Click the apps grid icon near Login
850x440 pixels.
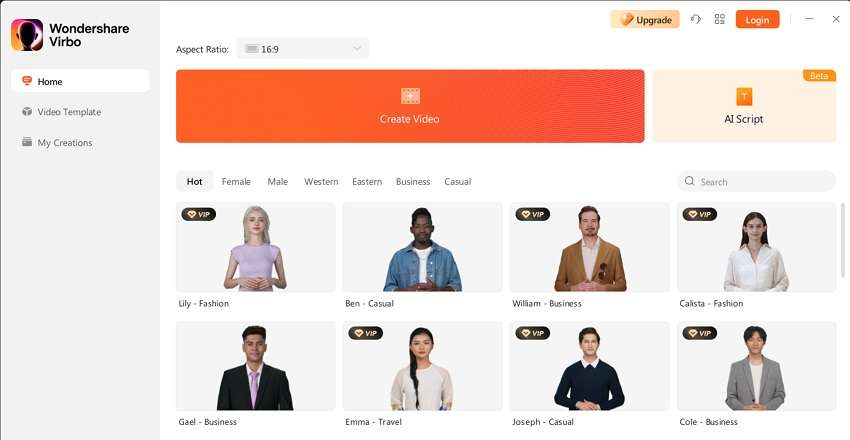720,20
